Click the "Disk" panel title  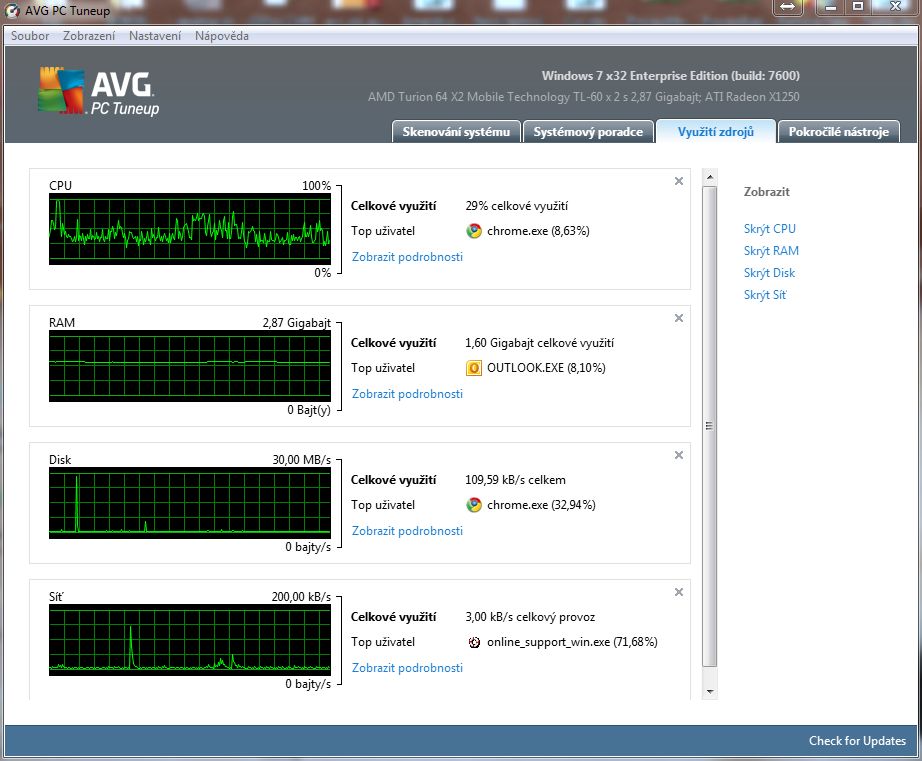[x=60, y=460]
